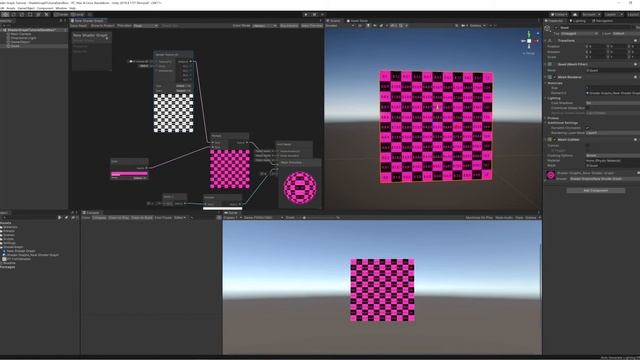
Task: Toggle 2D view in Scene toolbar
Action: (x=360, y=26)
